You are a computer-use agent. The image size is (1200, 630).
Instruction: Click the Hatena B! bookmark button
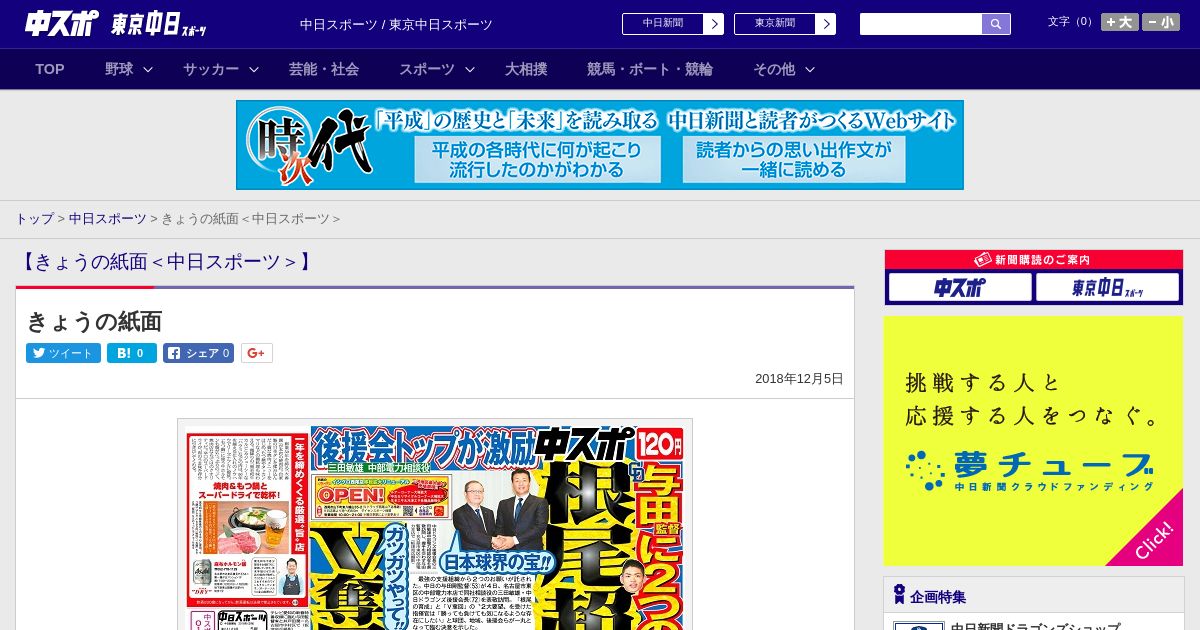click(132, 353)
